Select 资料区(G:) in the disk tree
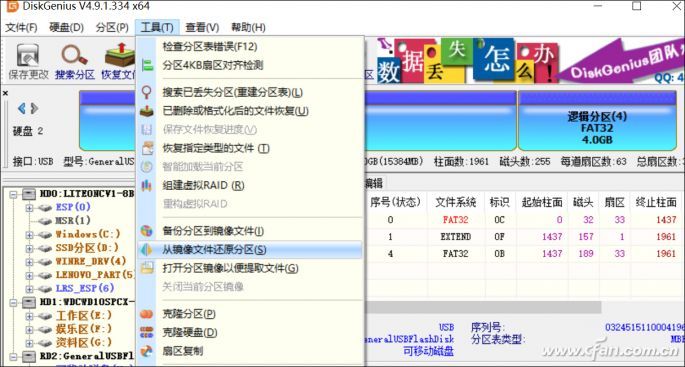 point(83,343)
